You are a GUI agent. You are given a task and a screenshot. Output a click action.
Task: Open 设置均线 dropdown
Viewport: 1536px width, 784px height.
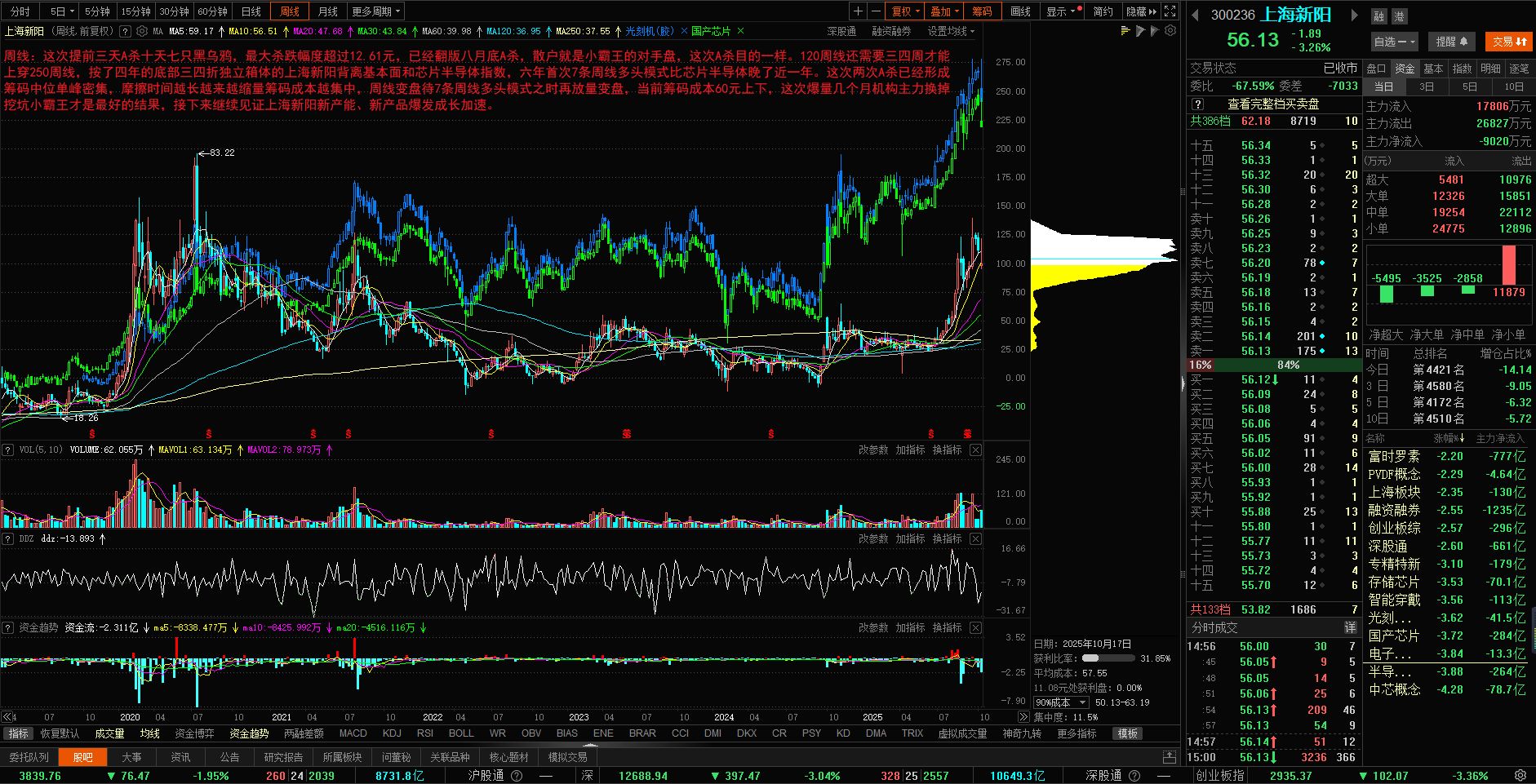point(952,31)
